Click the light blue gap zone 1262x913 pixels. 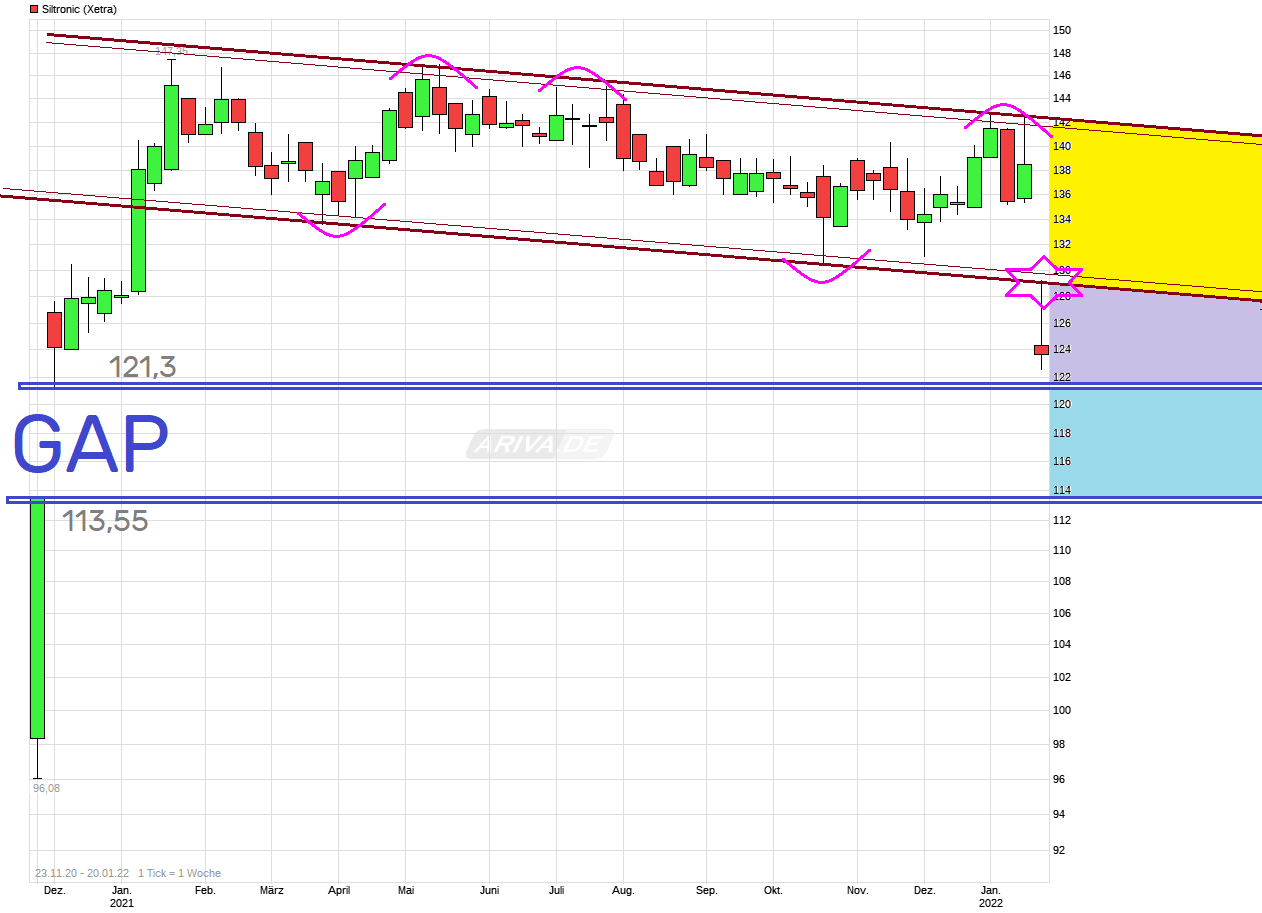pos(1150,440)
